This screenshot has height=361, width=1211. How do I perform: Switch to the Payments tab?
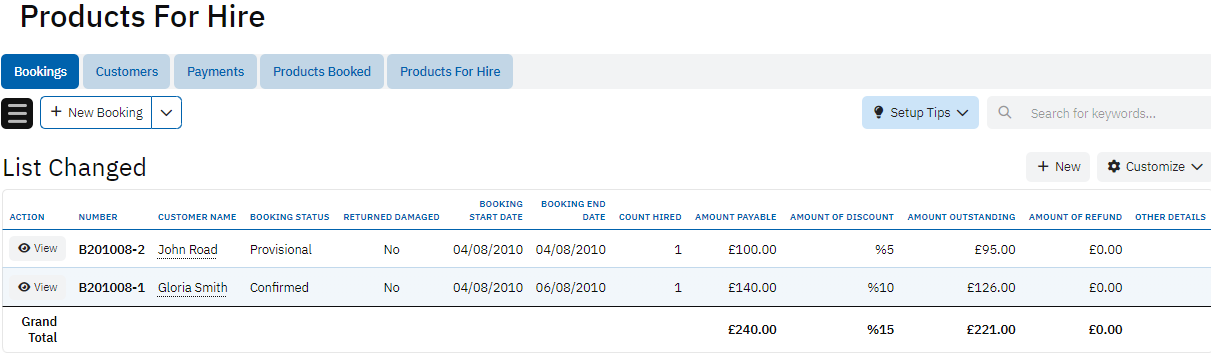[x=216, y=72]
